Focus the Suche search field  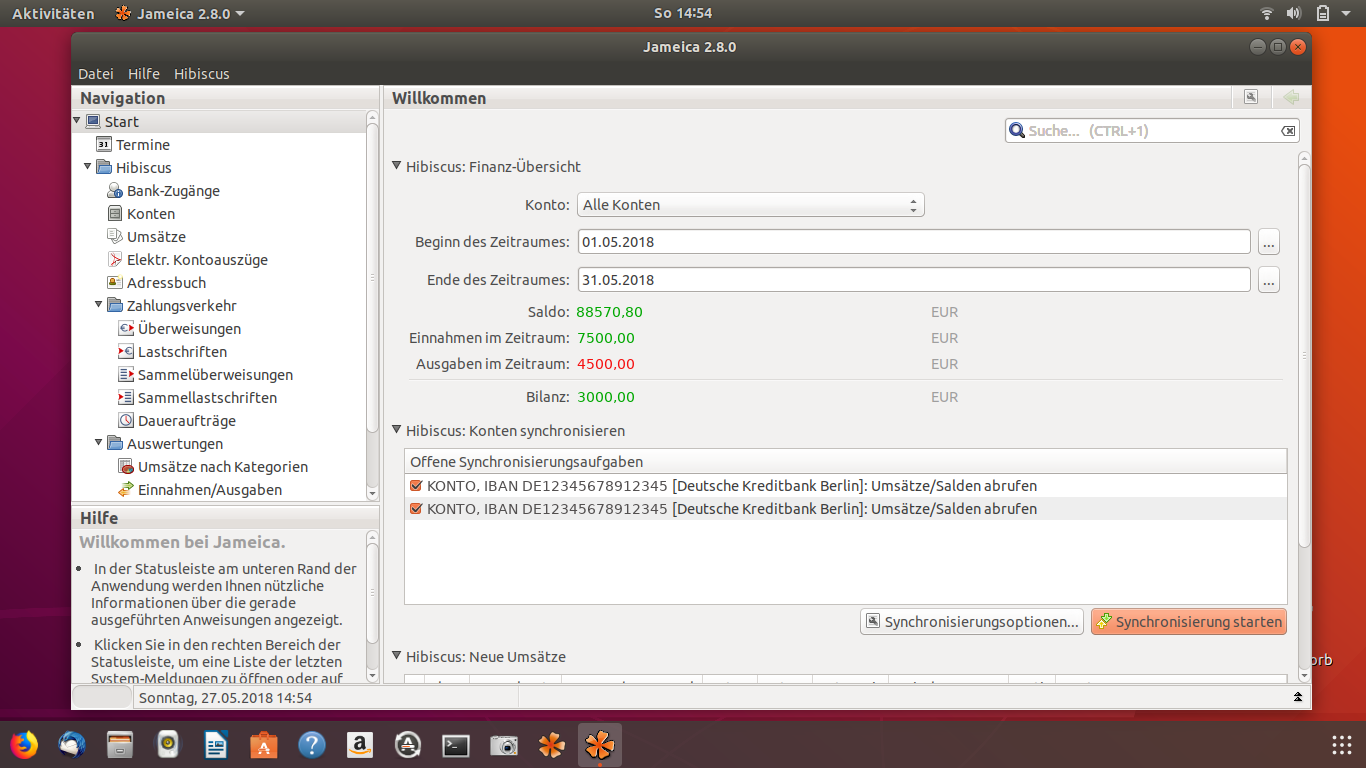click(1152, 131)
